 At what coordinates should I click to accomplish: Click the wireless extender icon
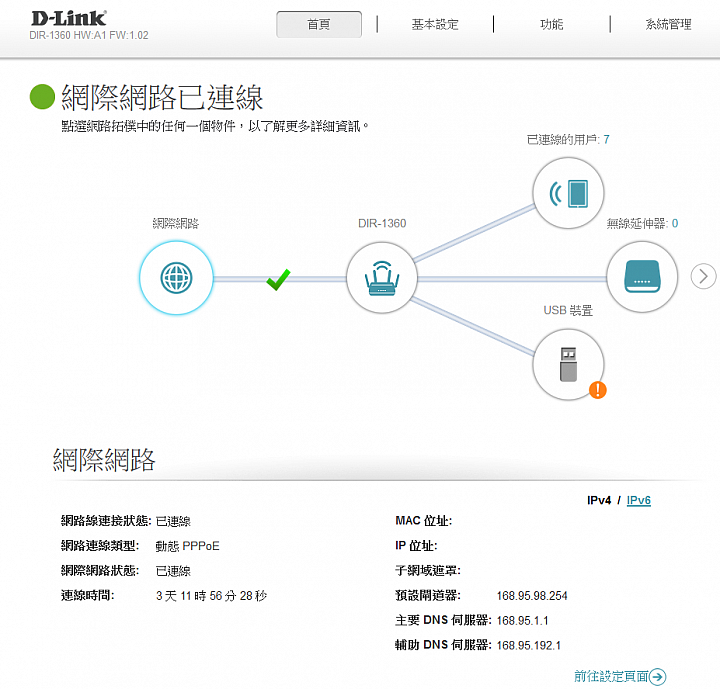pos(642,277)
